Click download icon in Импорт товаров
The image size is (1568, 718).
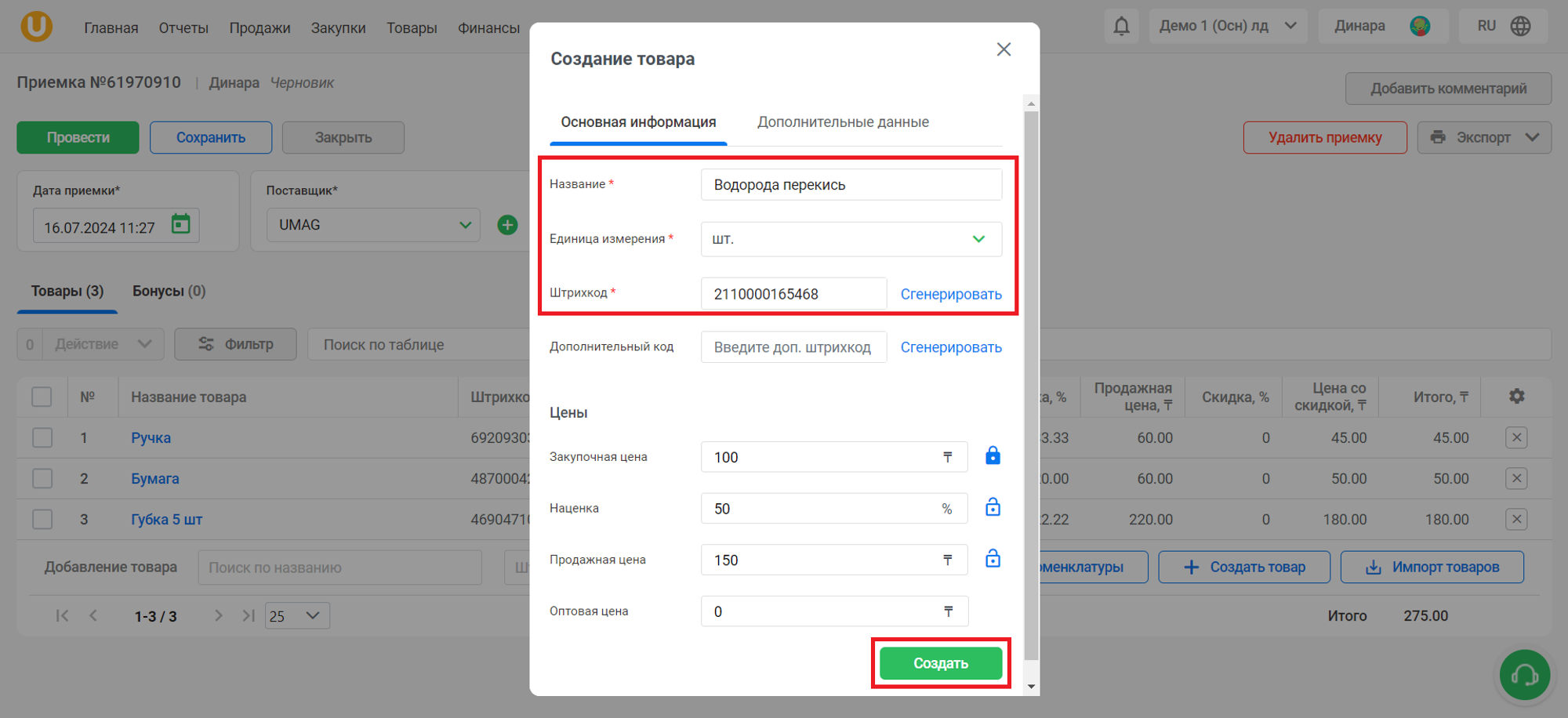[x=1374, y=567]
